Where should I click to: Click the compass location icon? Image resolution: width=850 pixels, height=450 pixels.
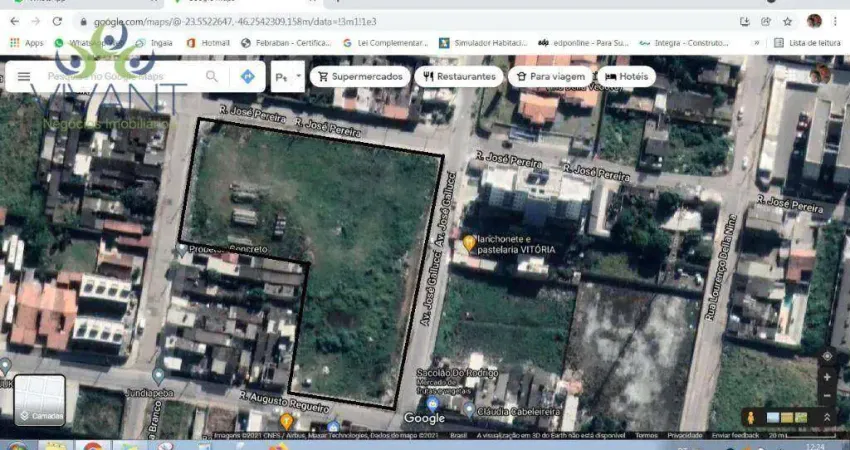click(826, 356)
